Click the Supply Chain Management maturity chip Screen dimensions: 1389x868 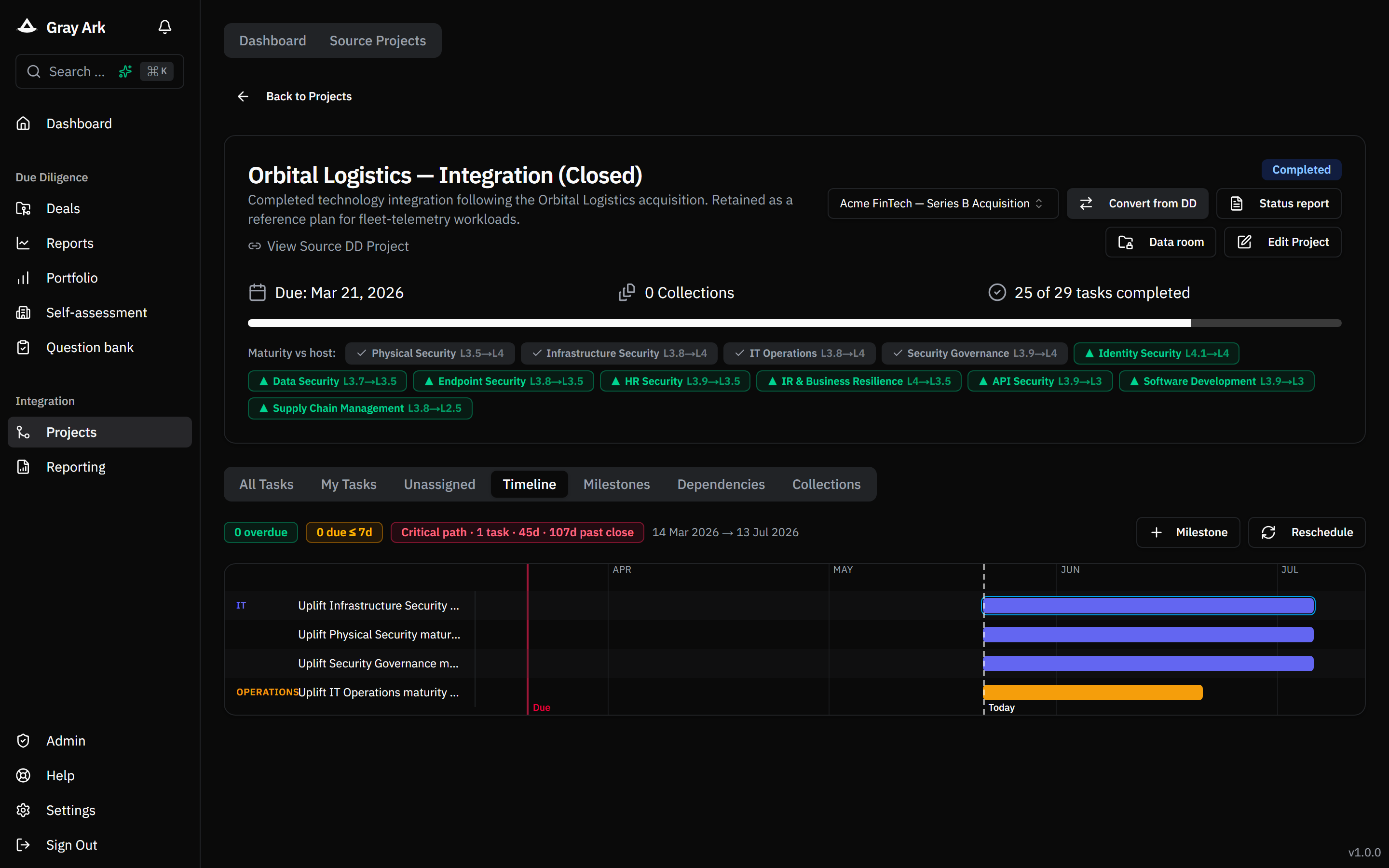click(x=360, y=408)
